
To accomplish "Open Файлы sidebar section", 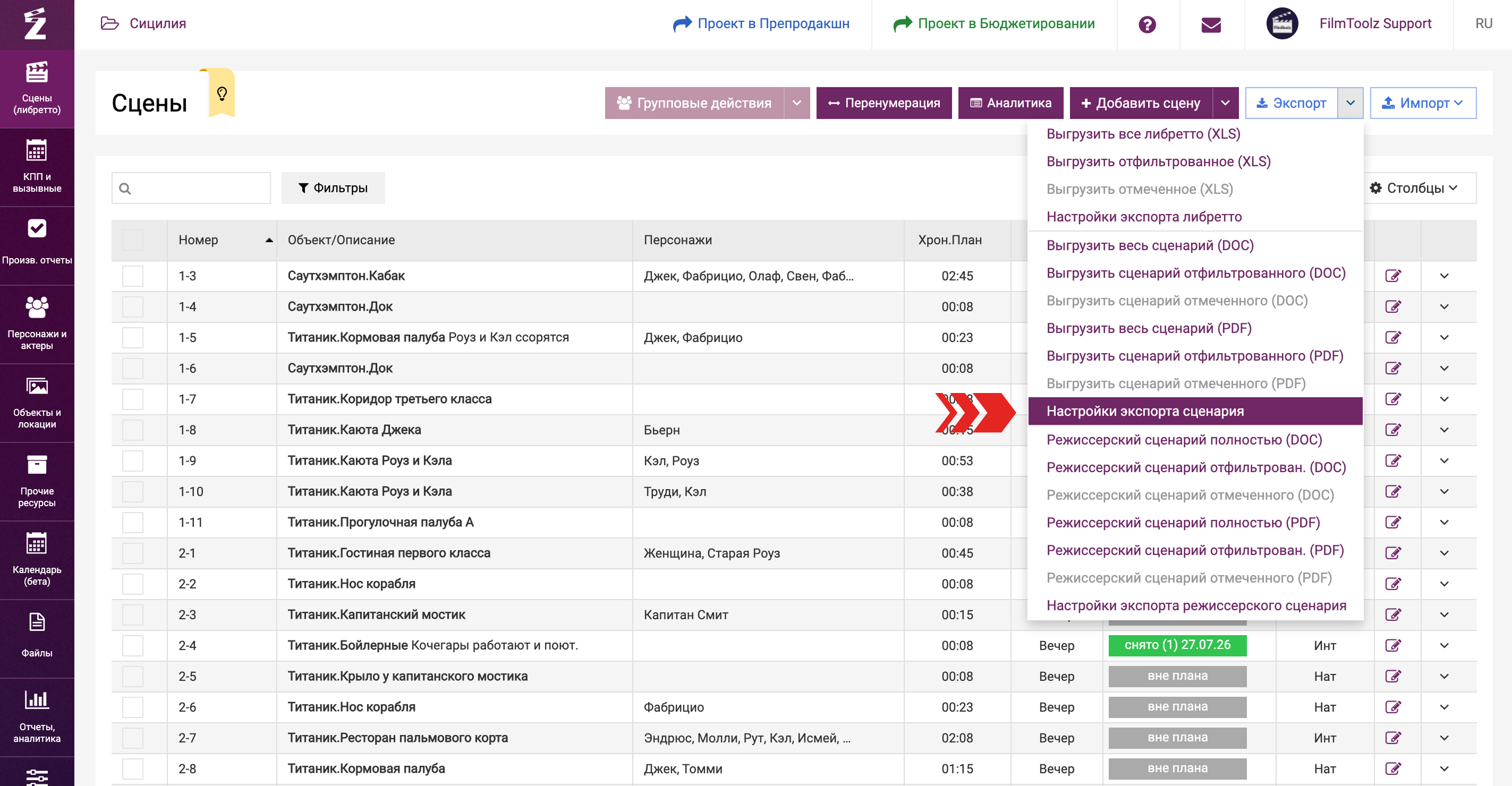I will (37, 639).
